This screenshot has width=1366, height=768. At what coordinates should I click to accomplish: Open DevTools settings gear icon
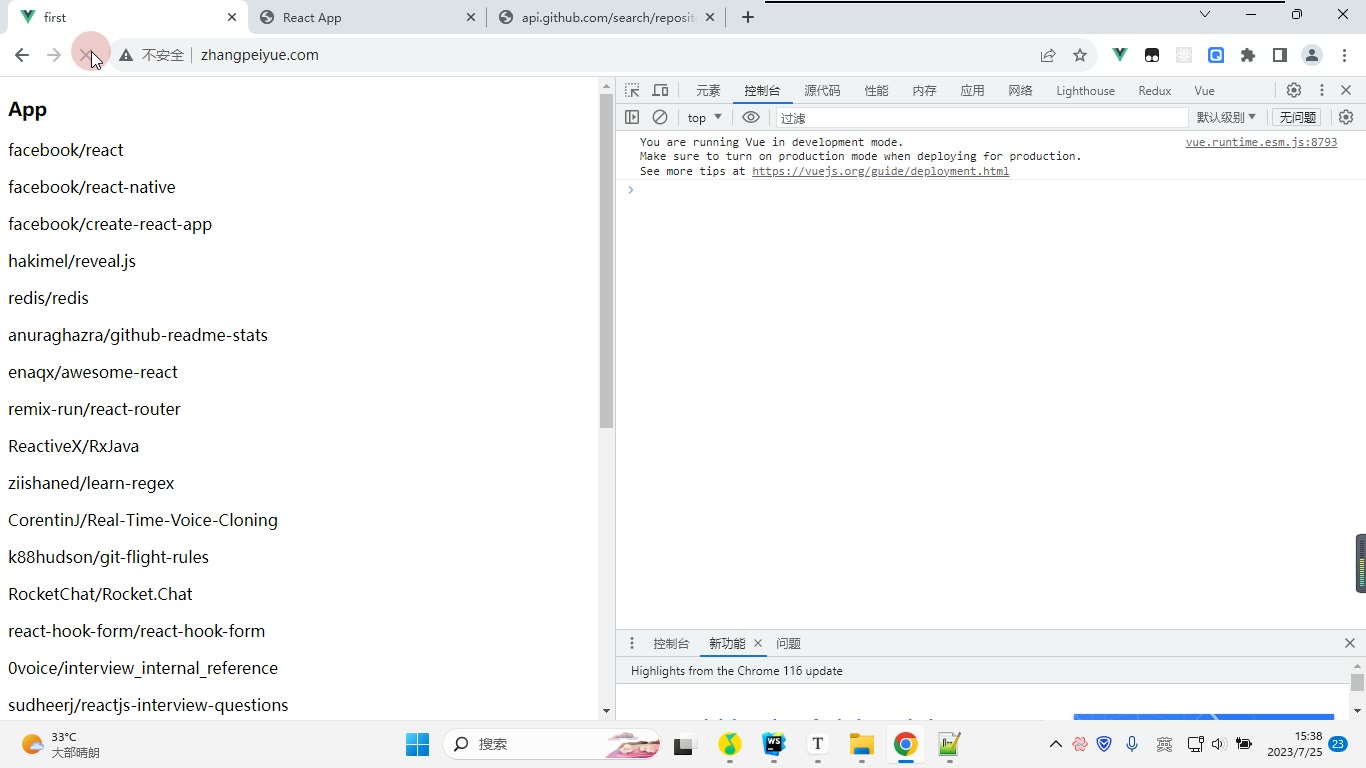click(x=1294, y=90)
